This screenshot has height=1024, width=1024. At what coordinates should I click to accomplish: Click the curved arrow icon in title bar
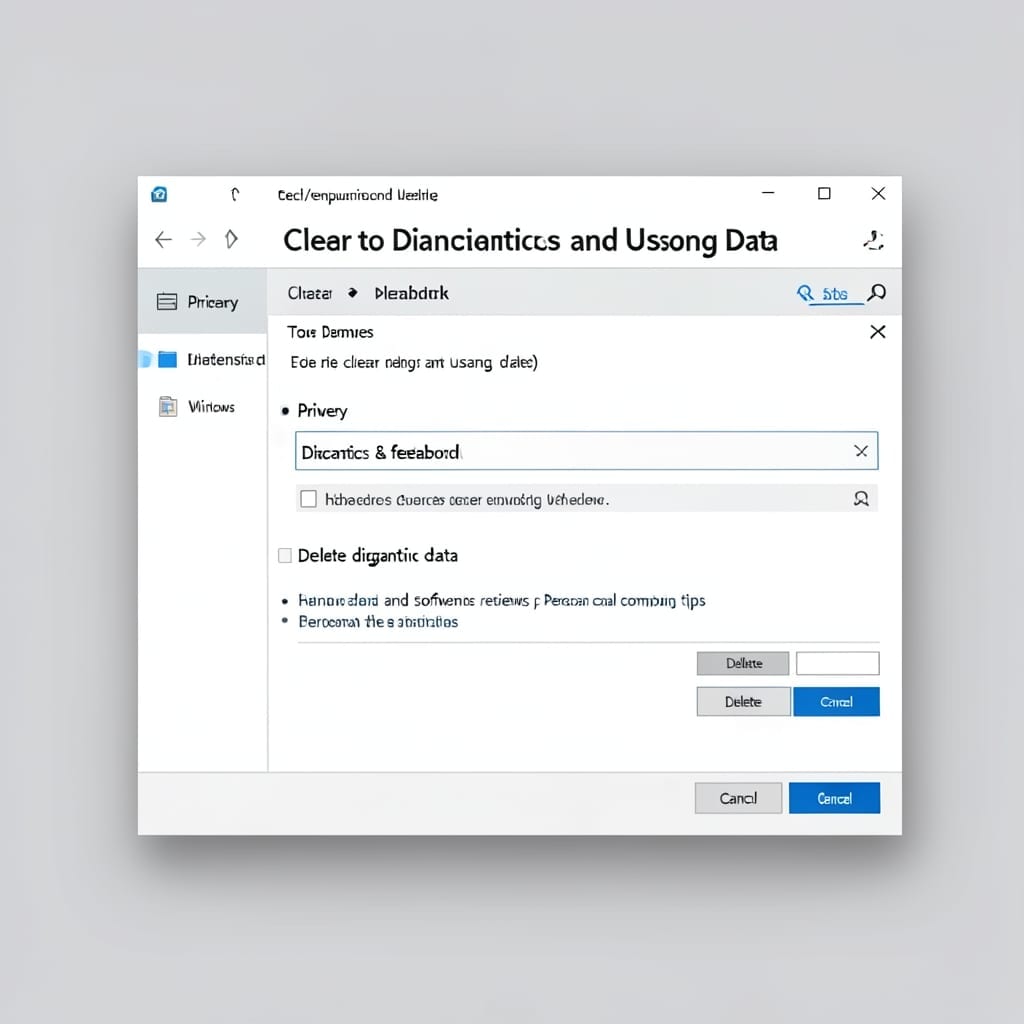pos(235,194)
